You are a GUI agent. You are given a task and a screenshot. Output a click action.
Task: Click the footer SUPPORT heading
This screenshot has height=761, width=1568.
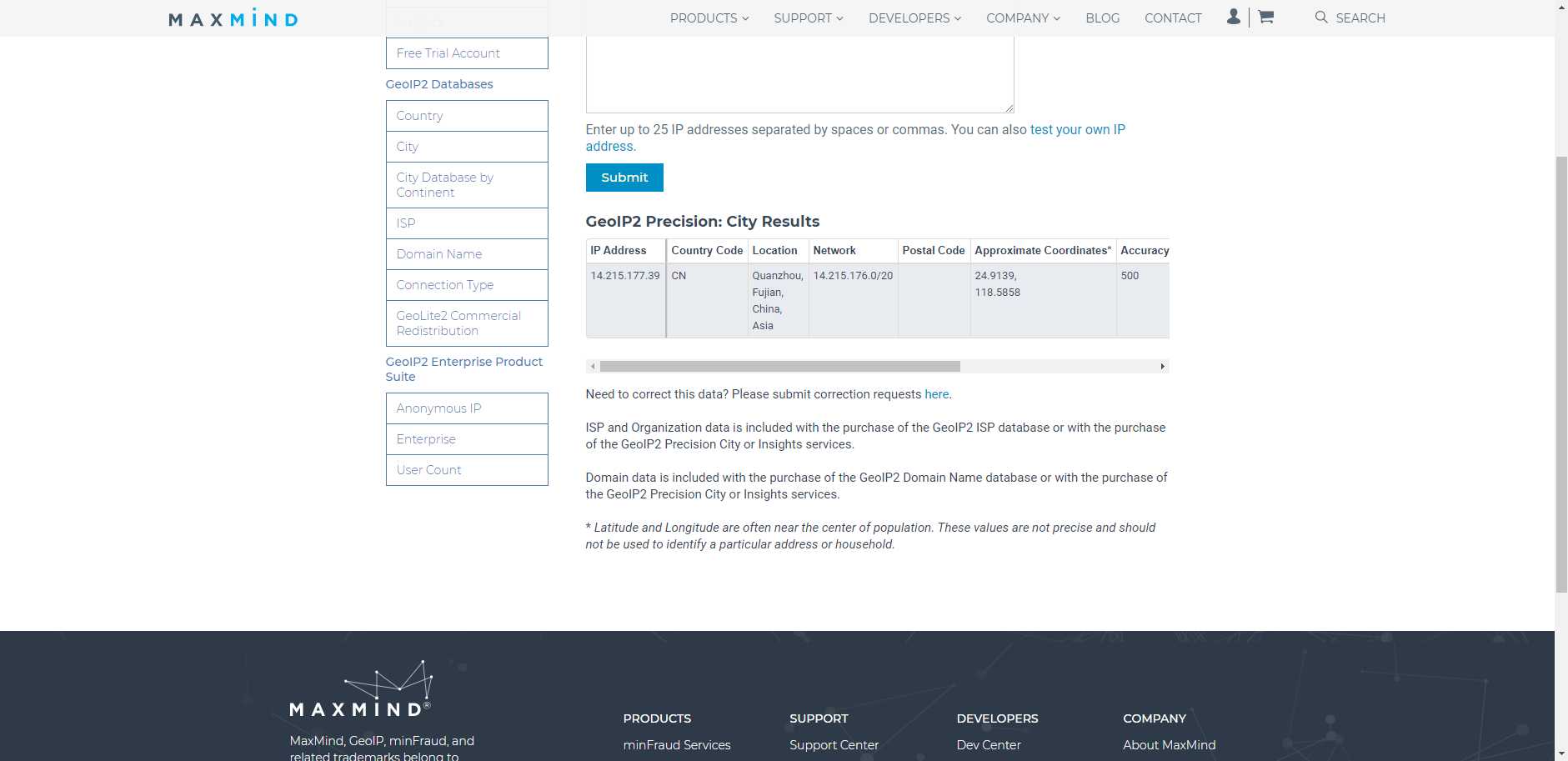click(819, 718)
